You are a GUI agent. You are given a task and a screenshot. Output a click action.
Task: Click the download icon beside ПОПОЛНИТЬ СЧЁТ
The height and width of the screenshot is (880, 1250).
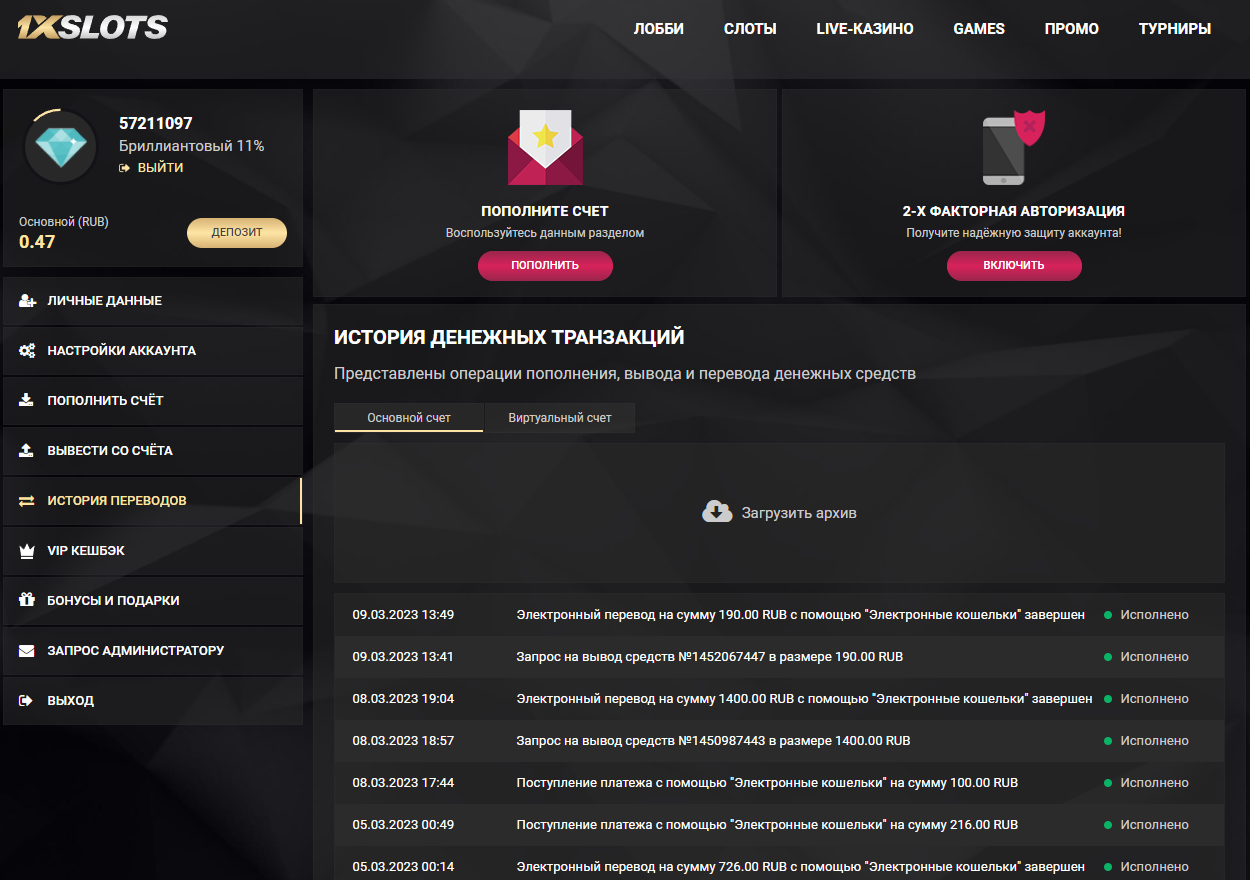point(27,401)
